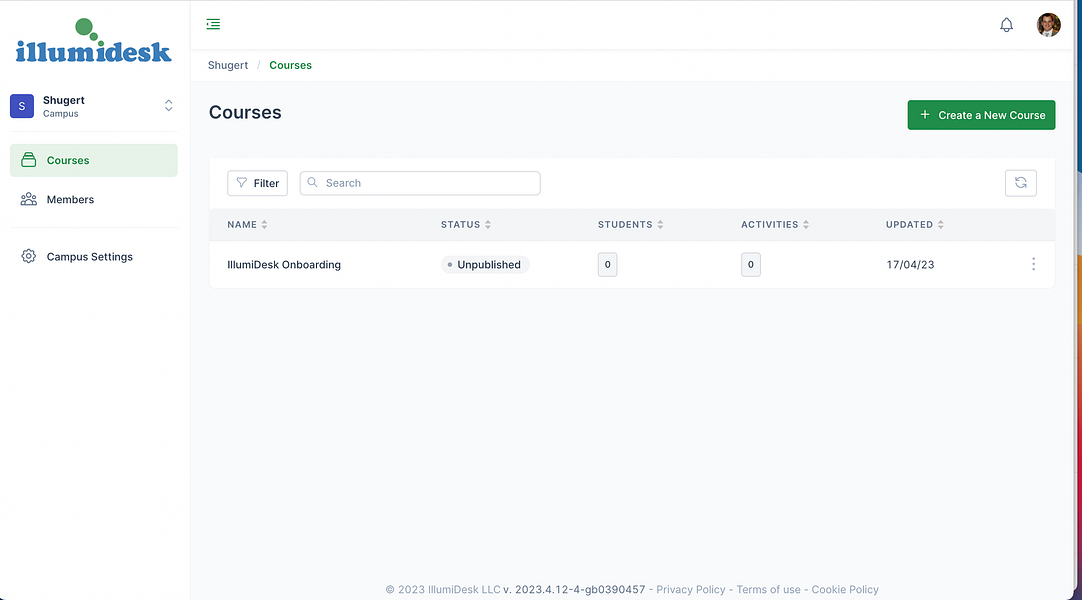The height and width of the screenshot is (600, 1082).
Task: Sort by the STATUS column
Action: [x=466, y=225]
